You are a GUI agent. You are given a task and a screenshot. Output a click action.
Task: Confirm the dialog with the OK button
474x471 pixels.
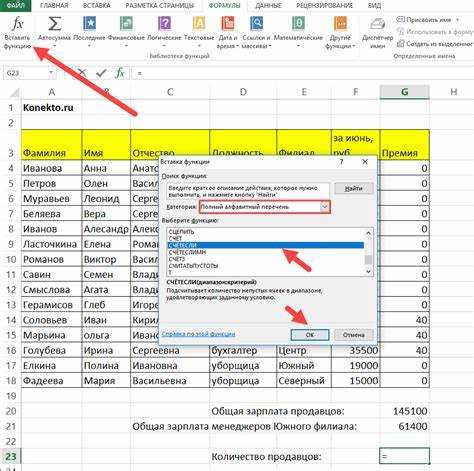point(310,335)
